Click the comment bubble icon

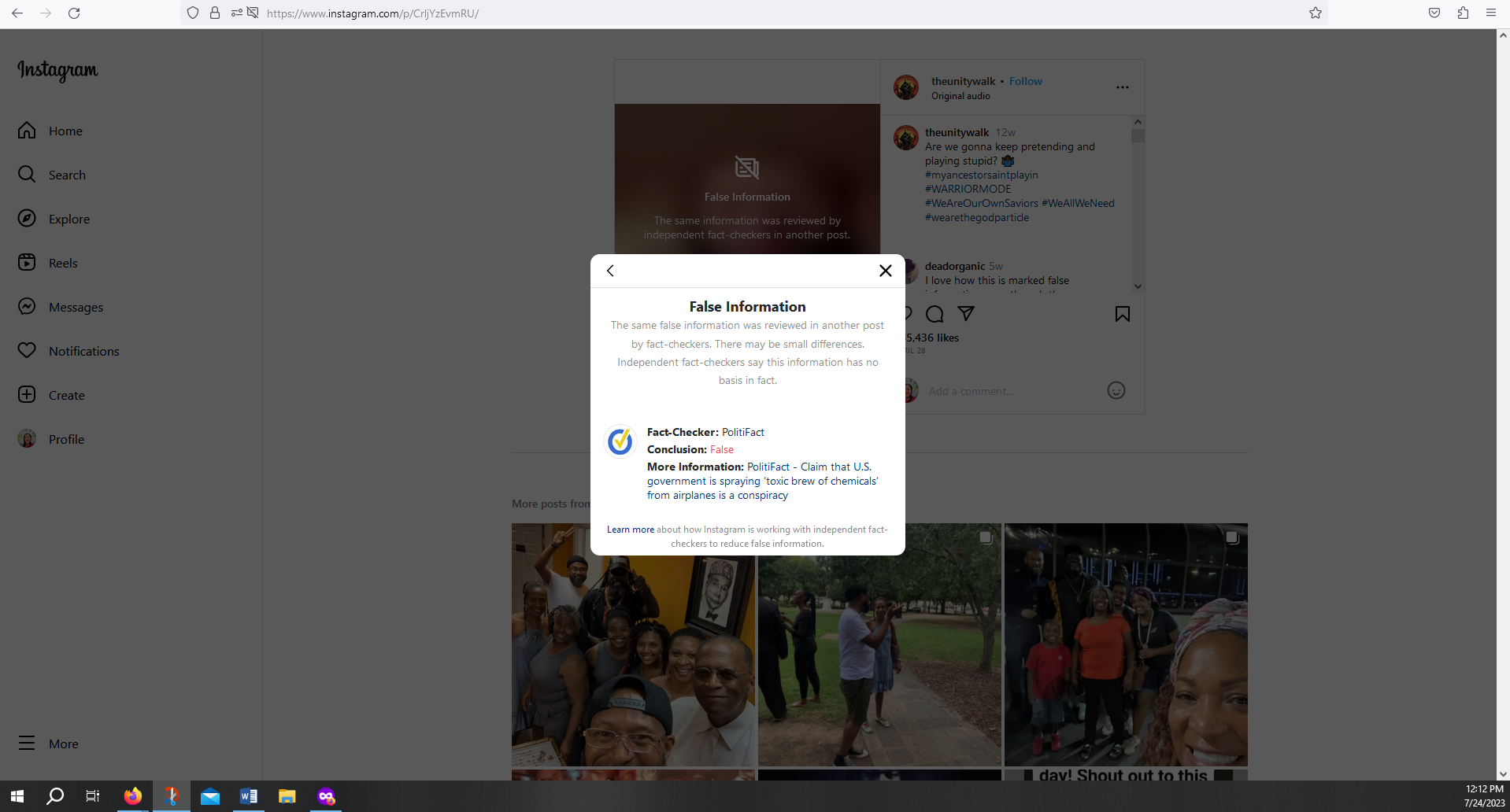tap(934, 314)
